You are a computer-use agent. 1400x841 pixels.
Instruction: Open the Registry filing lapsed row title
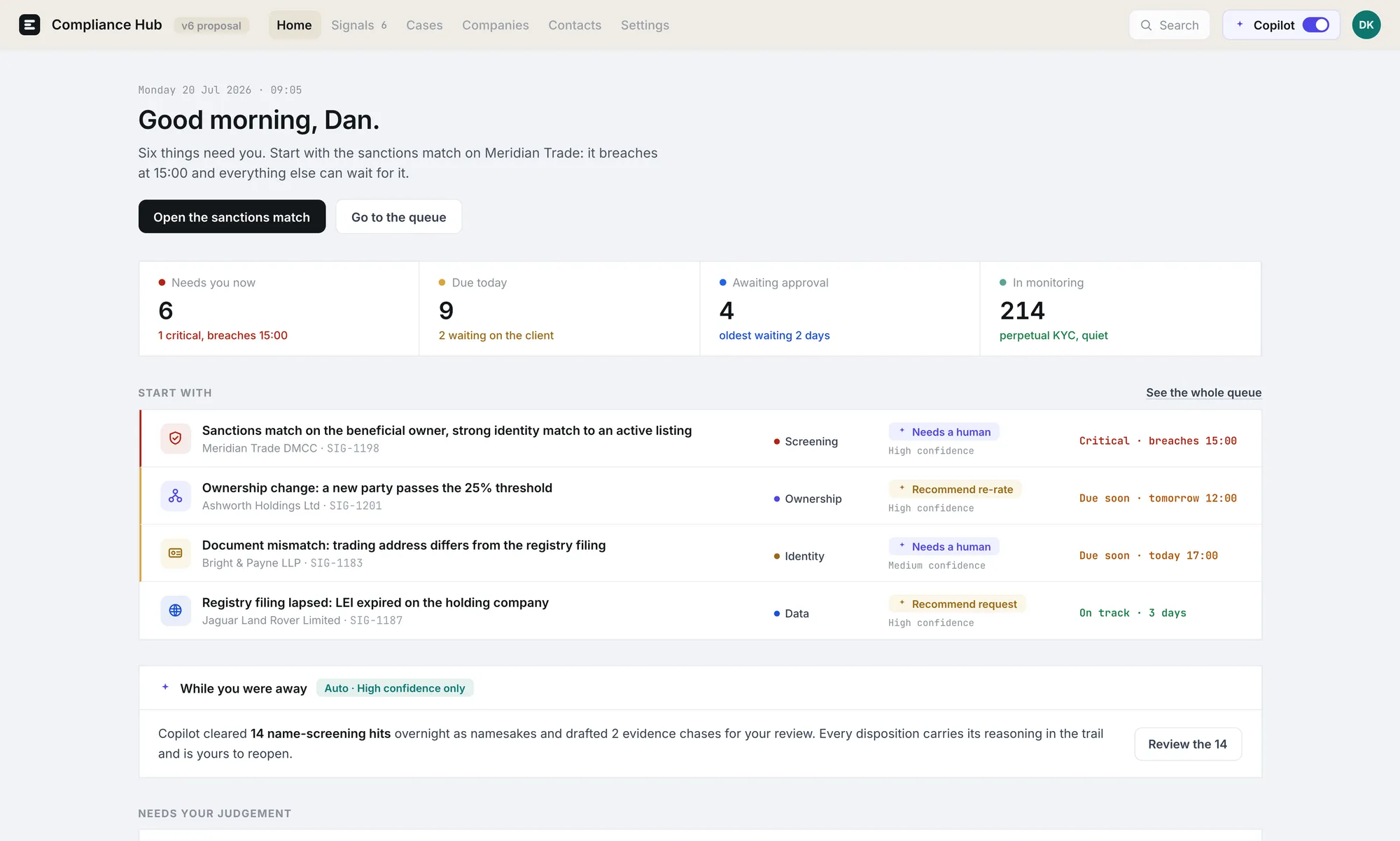375,603
